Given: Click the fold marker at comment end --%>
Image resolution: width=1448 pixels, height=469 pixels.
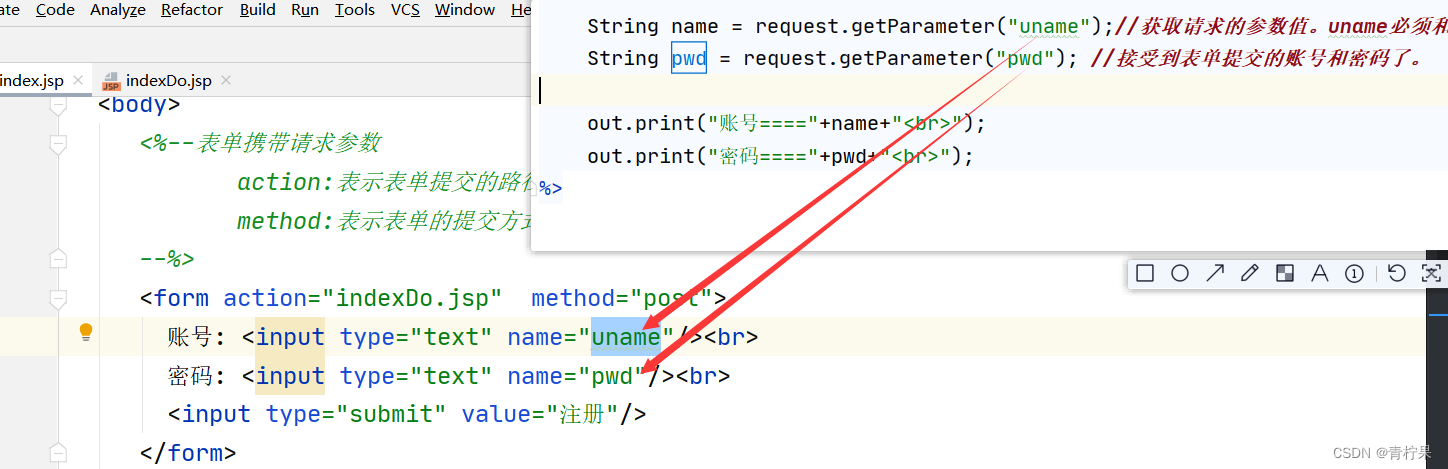Looking at the screenshot, I should [58, 260].
